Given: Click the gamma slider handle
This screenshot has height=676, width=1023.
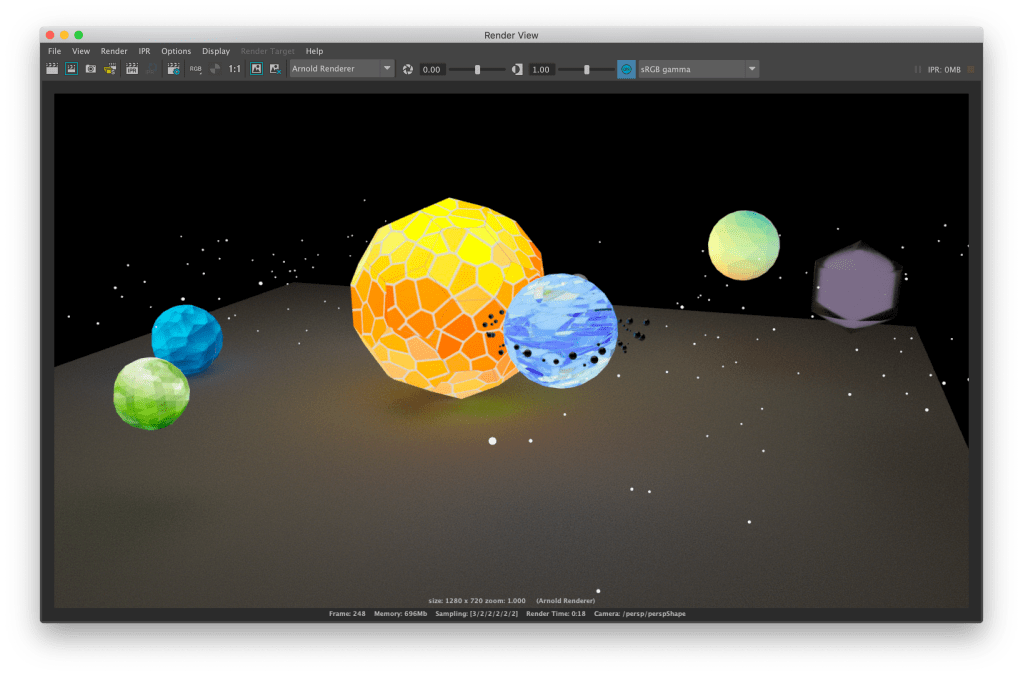Looking at the screenshot, I should (586, 69).
